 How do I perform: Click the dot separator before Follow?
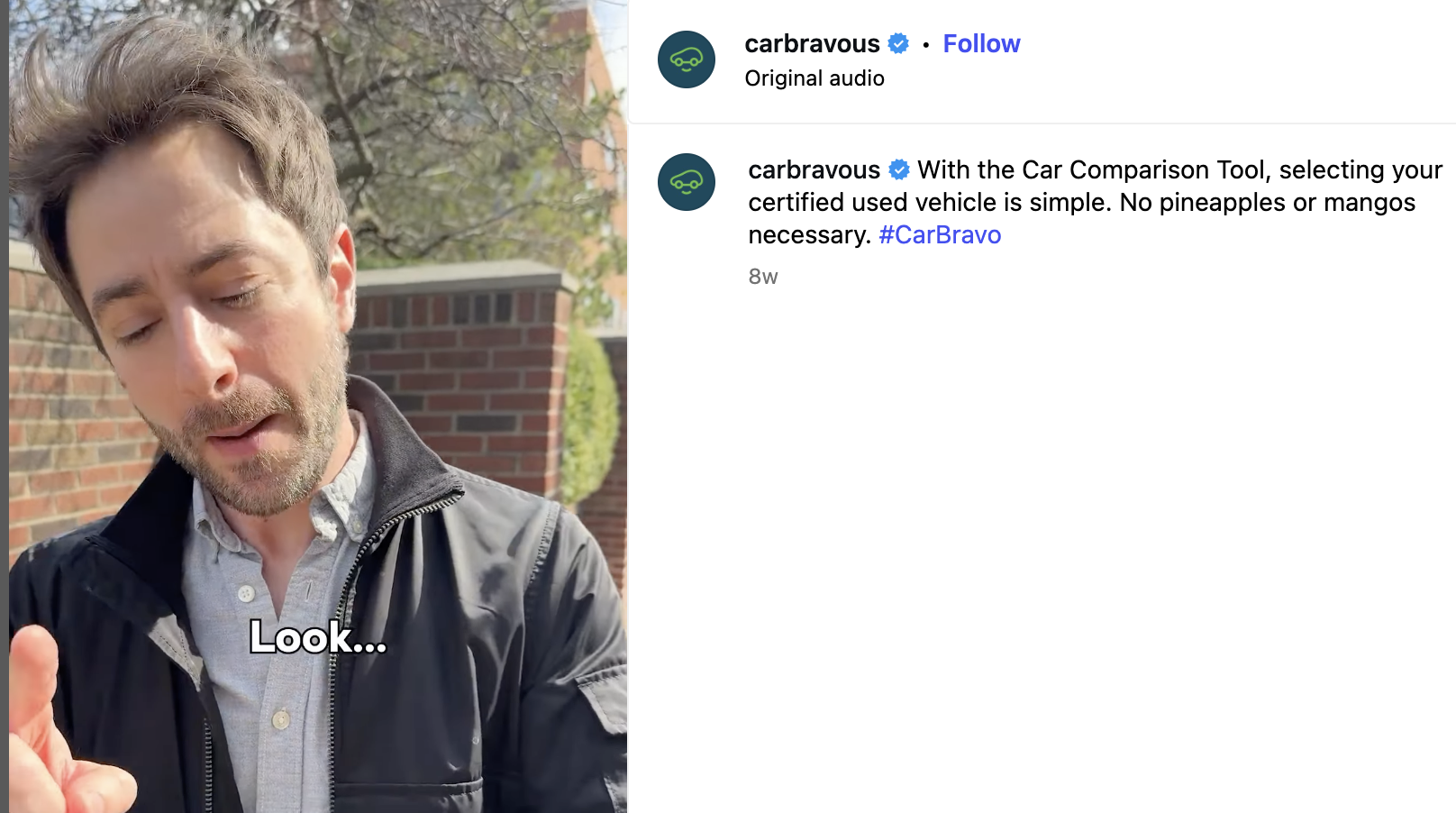pyautogui.click(x=926, y=44)
